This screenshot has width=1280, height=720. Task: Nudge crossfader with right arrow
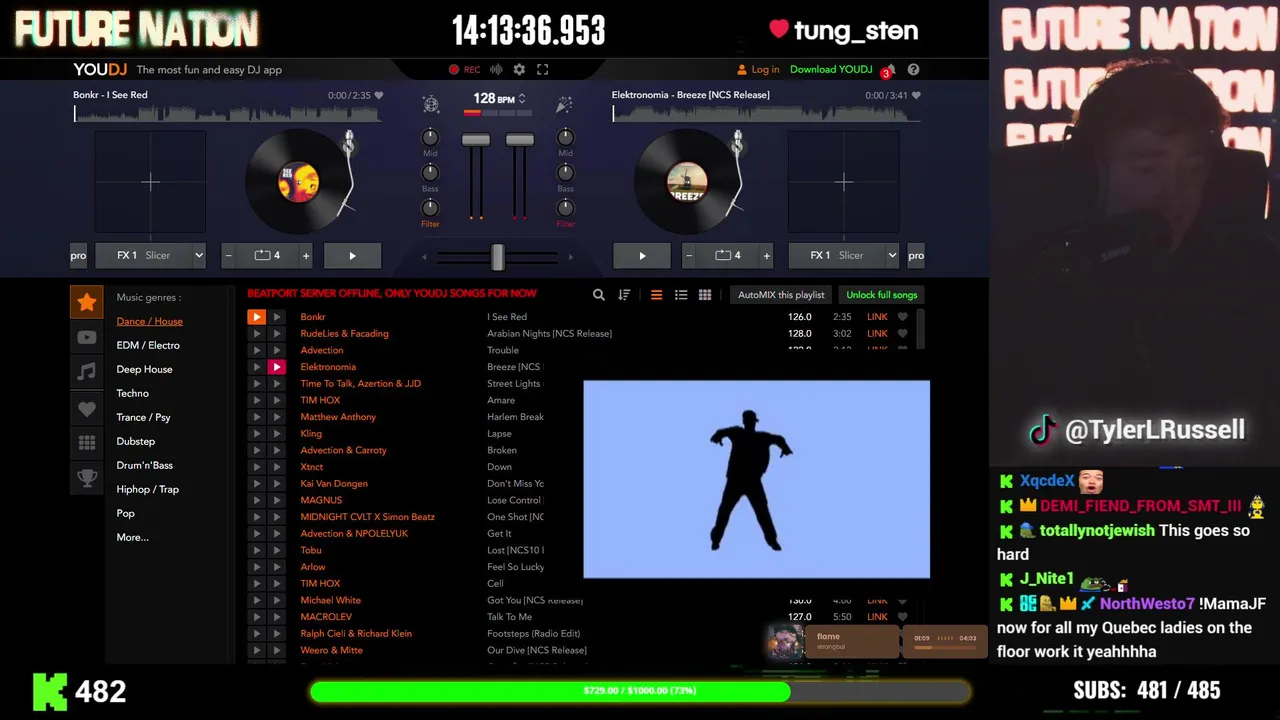click(x=570, y=257)
